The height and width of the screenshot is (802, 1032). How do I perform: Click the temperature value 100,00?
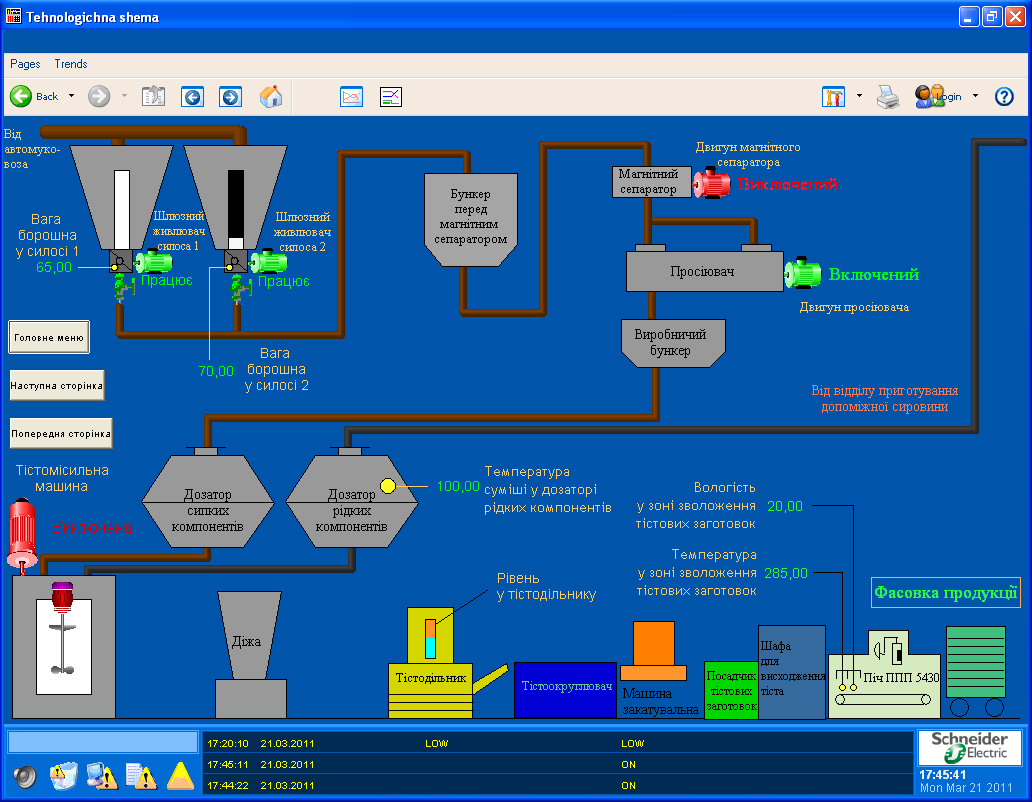click(x=458, y=486)
